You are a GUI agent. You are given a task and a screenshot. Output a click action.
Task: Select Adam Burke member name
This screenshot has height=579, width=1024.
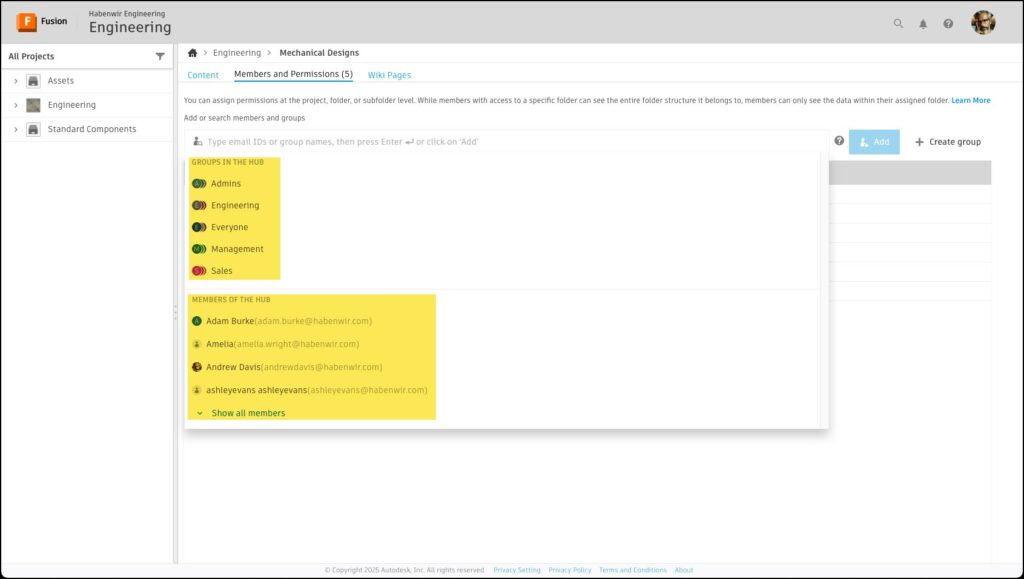tap(230, 321)
